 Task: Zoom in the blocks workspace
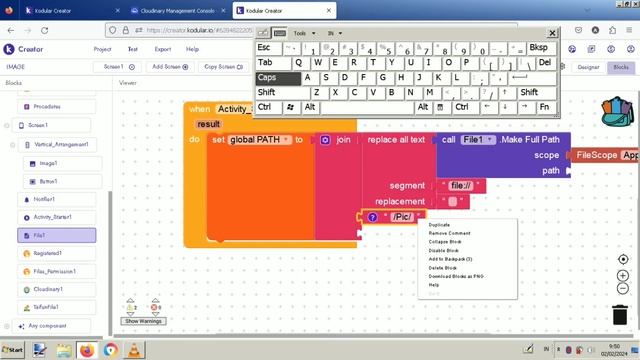tap(622, 276)
